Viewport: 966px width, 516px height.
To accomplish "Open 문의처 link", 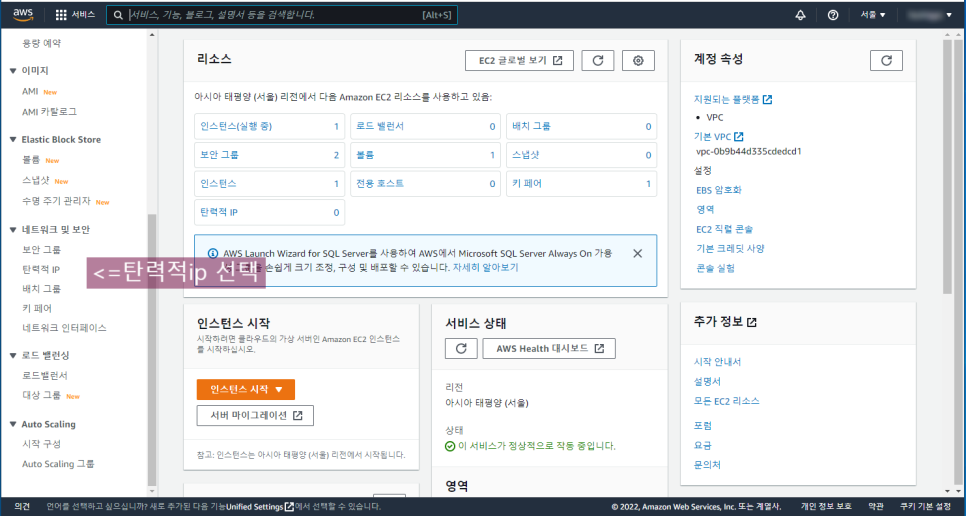I will [x=707, y=465].
